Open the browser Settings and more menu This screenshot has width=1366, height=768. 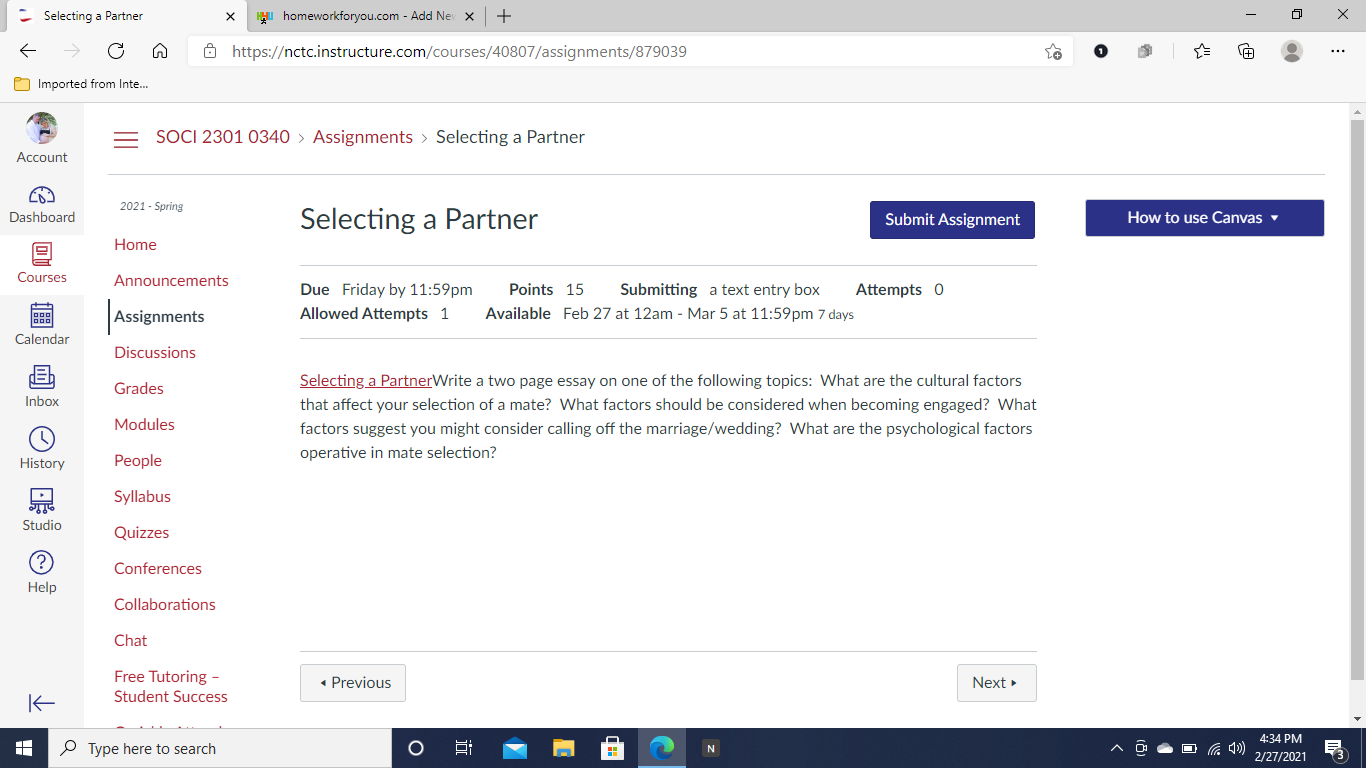pos(1338,51)
